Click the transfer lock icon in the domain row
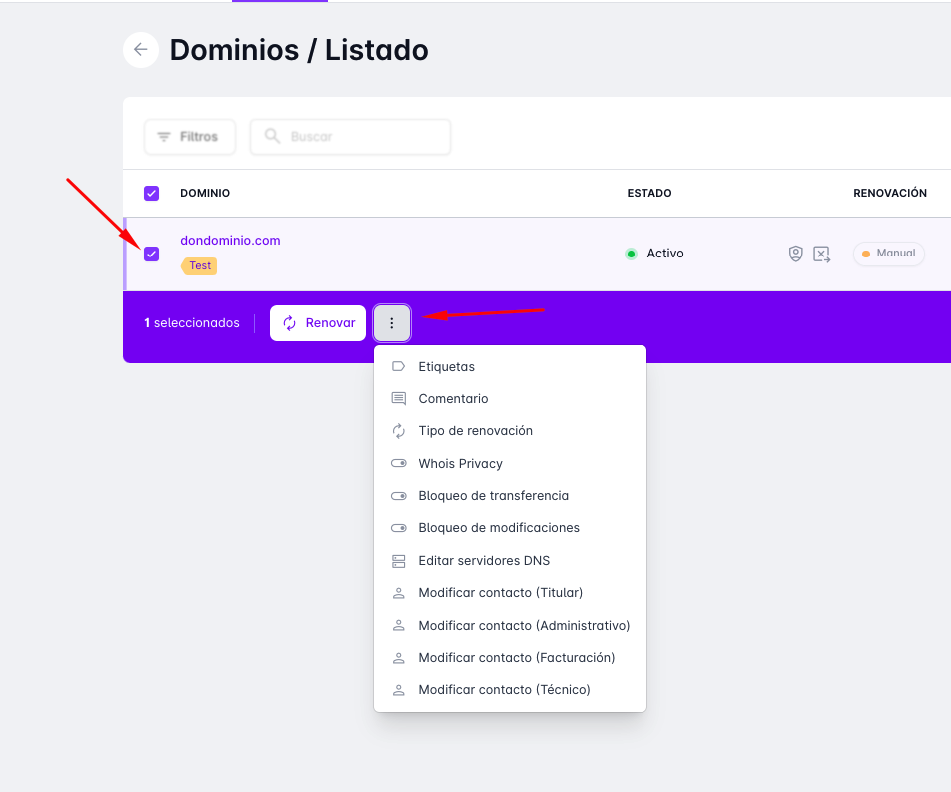 pos(821,254)
